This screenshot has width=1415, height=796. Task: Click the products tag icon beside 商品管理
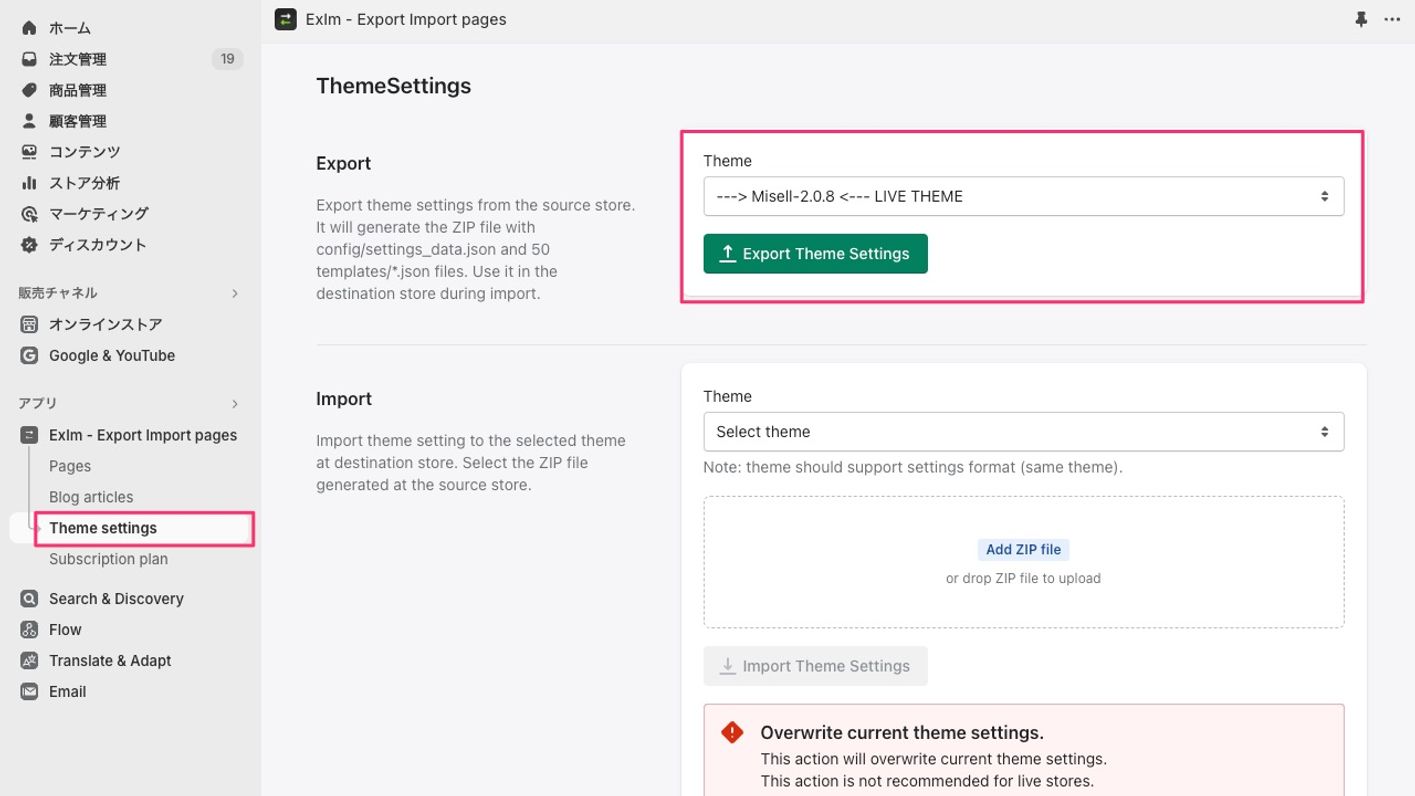(29, 90)
